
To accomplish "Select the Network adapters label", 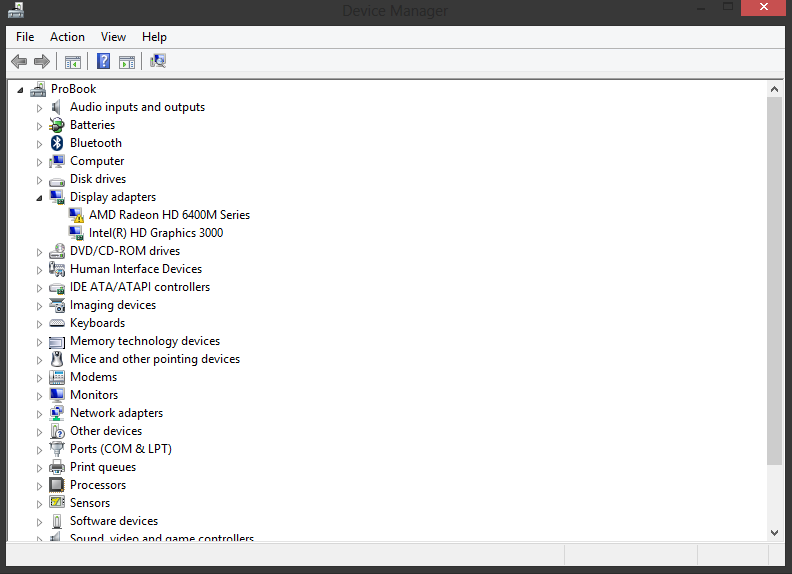I will [116, 413].
